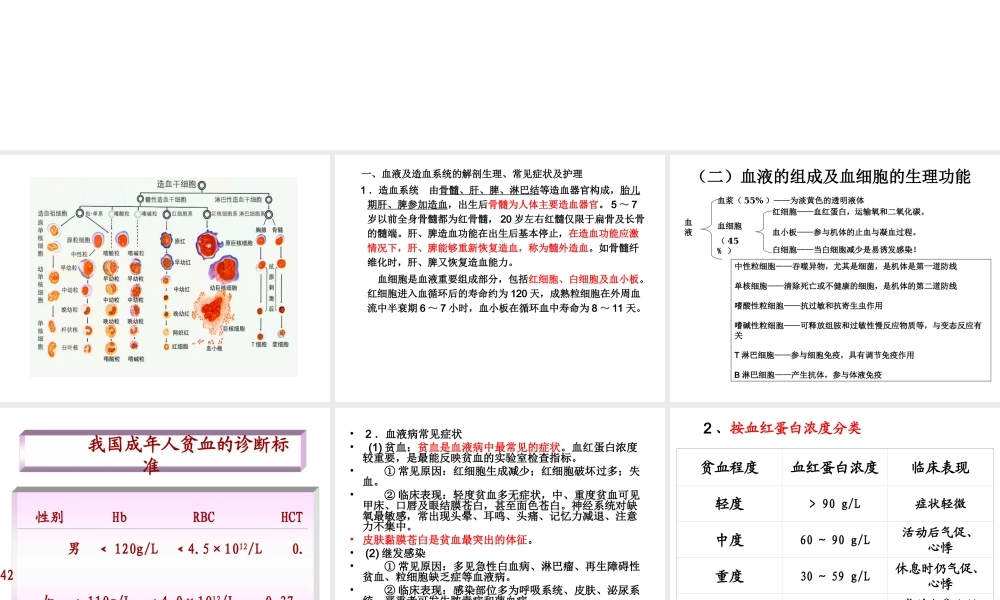Click the 30 ~ 59 g/L cell
This screenshot has width=1000, height=600.
click(x=835, y=576)
